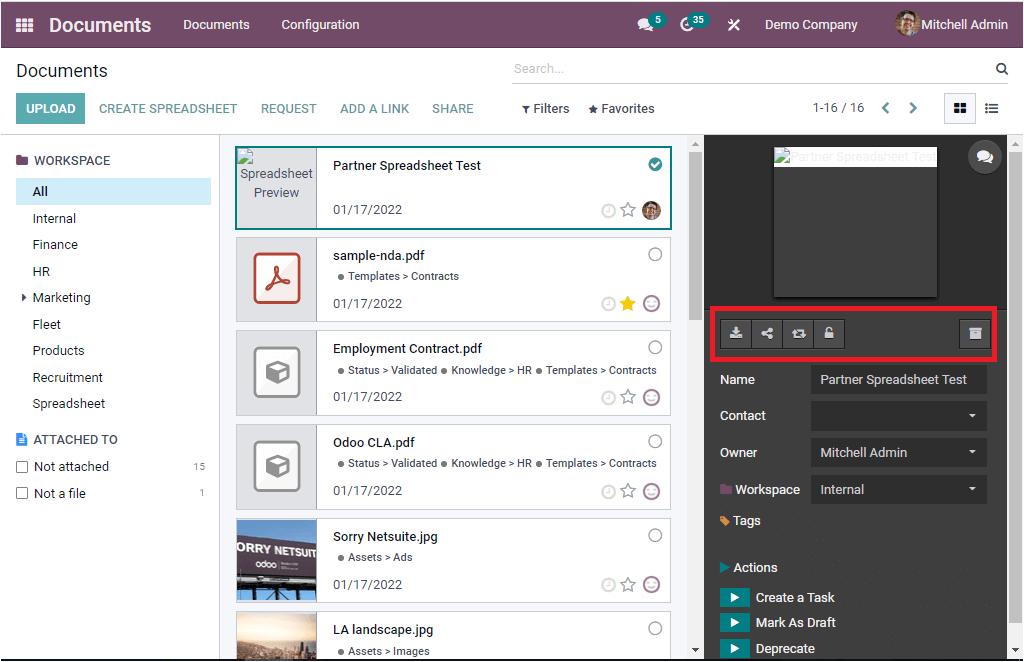Open the Workspace dropdown
The image size is (1024, 662).
click(899, 490)
